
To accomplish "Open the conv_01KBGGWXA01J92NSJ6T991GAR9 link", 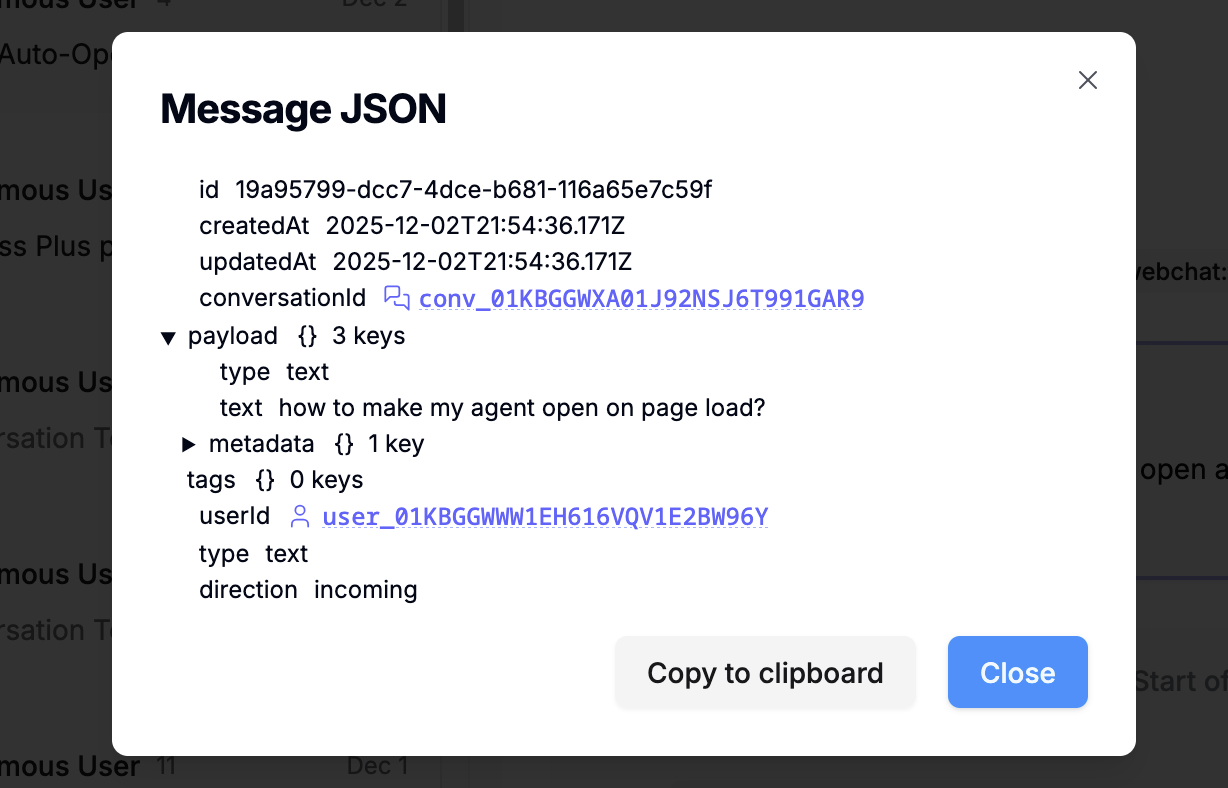I will pyautogui.click(x=642, y=298).
